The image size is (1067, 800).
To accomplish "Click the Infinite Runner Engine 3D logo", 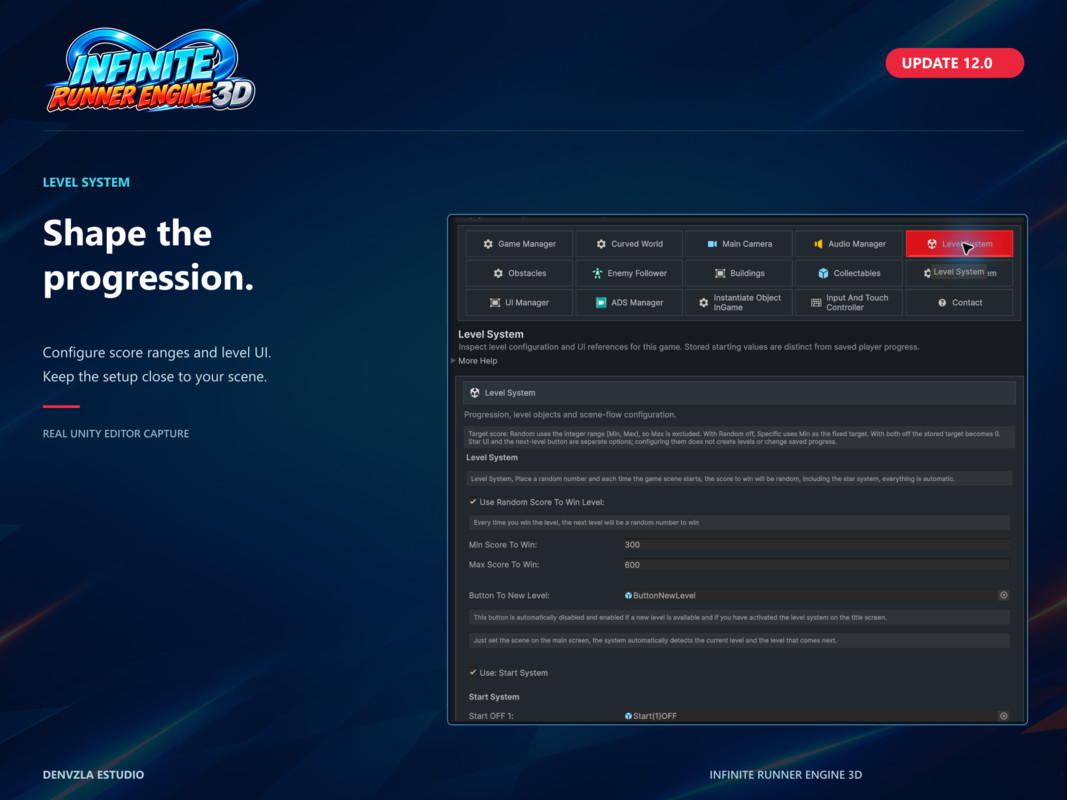I will coord(151,69).
